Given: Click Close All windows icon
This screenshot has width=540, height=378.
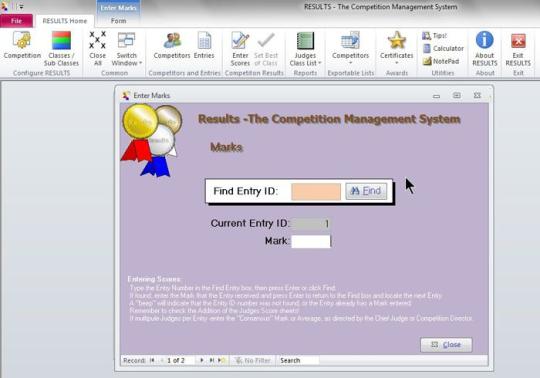Looking at the screenshot, I should click(98, 49).
